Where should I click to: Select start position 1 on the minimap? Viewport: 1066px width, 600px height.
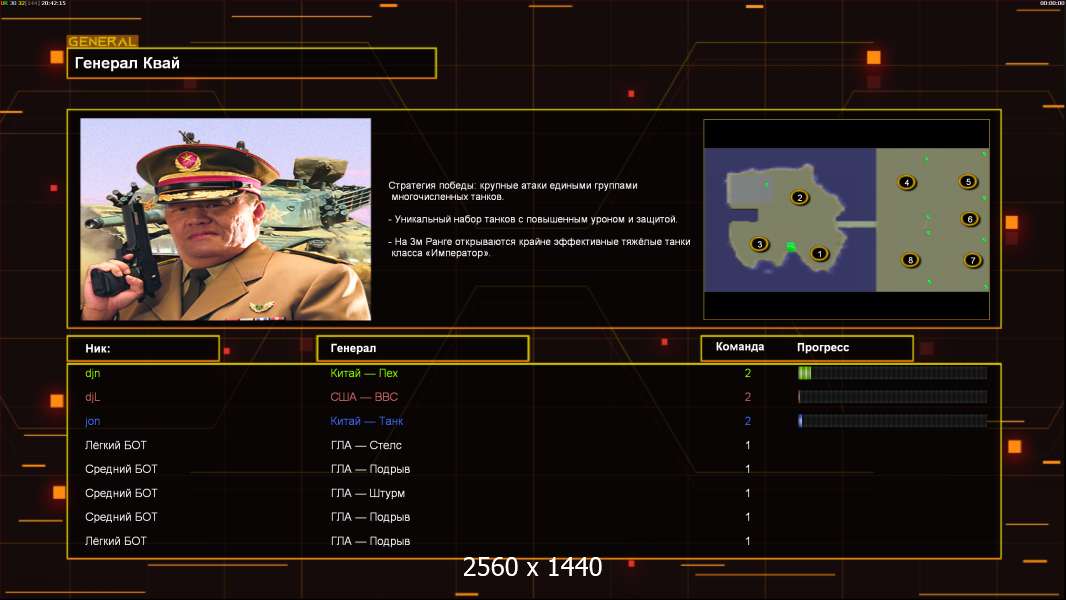[x=819, y=253]
